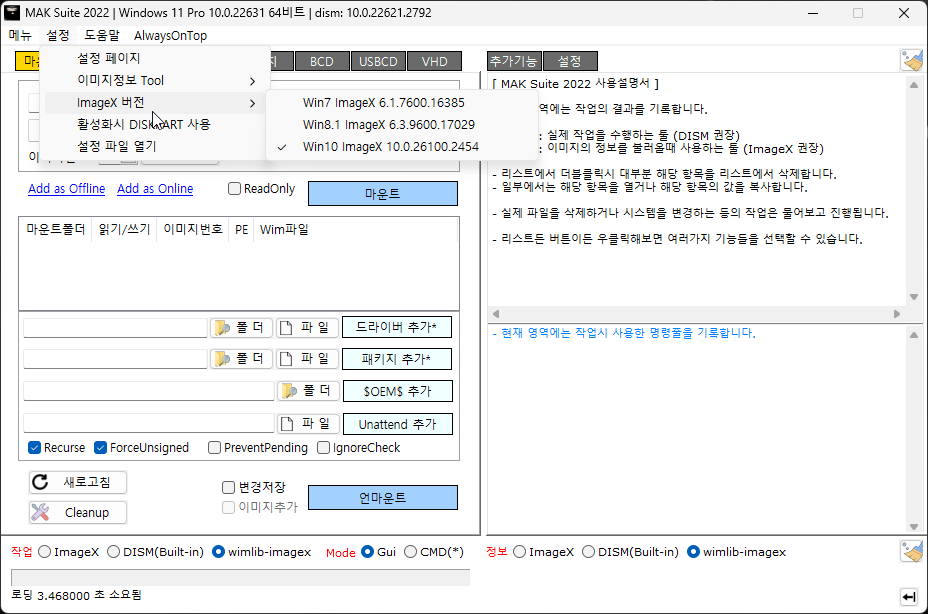Select Win8.1 ImageX 6.3.9600.17029
Screen dimensions: 928x614
tap(402, 125)
